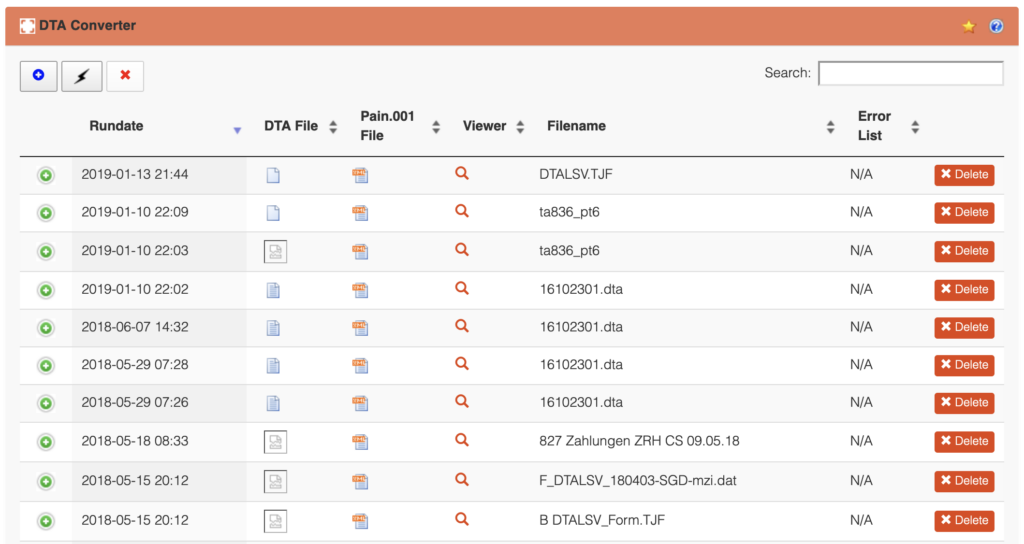Sort table by Rundate column

pos(116,126)
